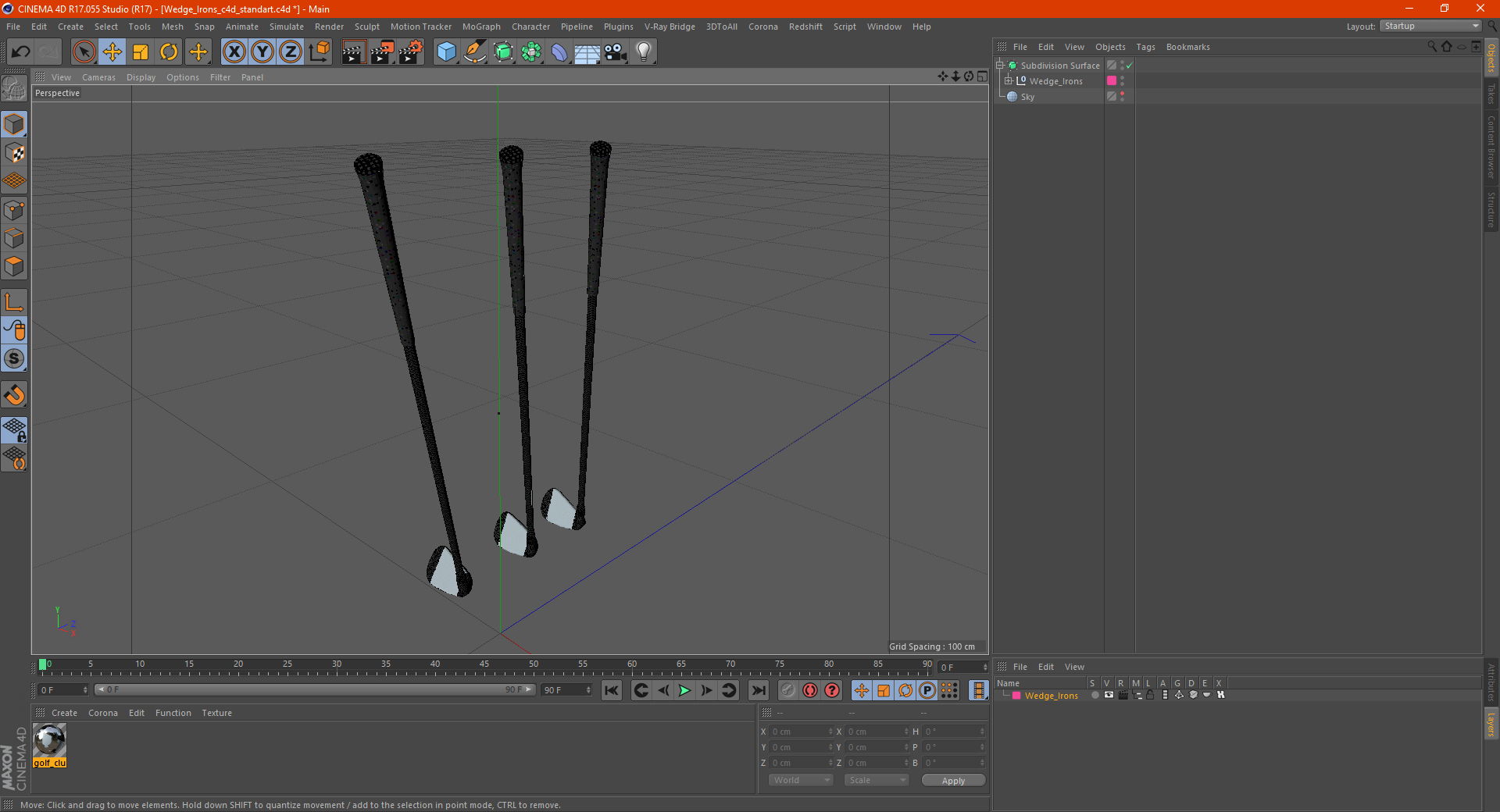Toggle Wedge_Irons layer lock icon

[1150, 695]
